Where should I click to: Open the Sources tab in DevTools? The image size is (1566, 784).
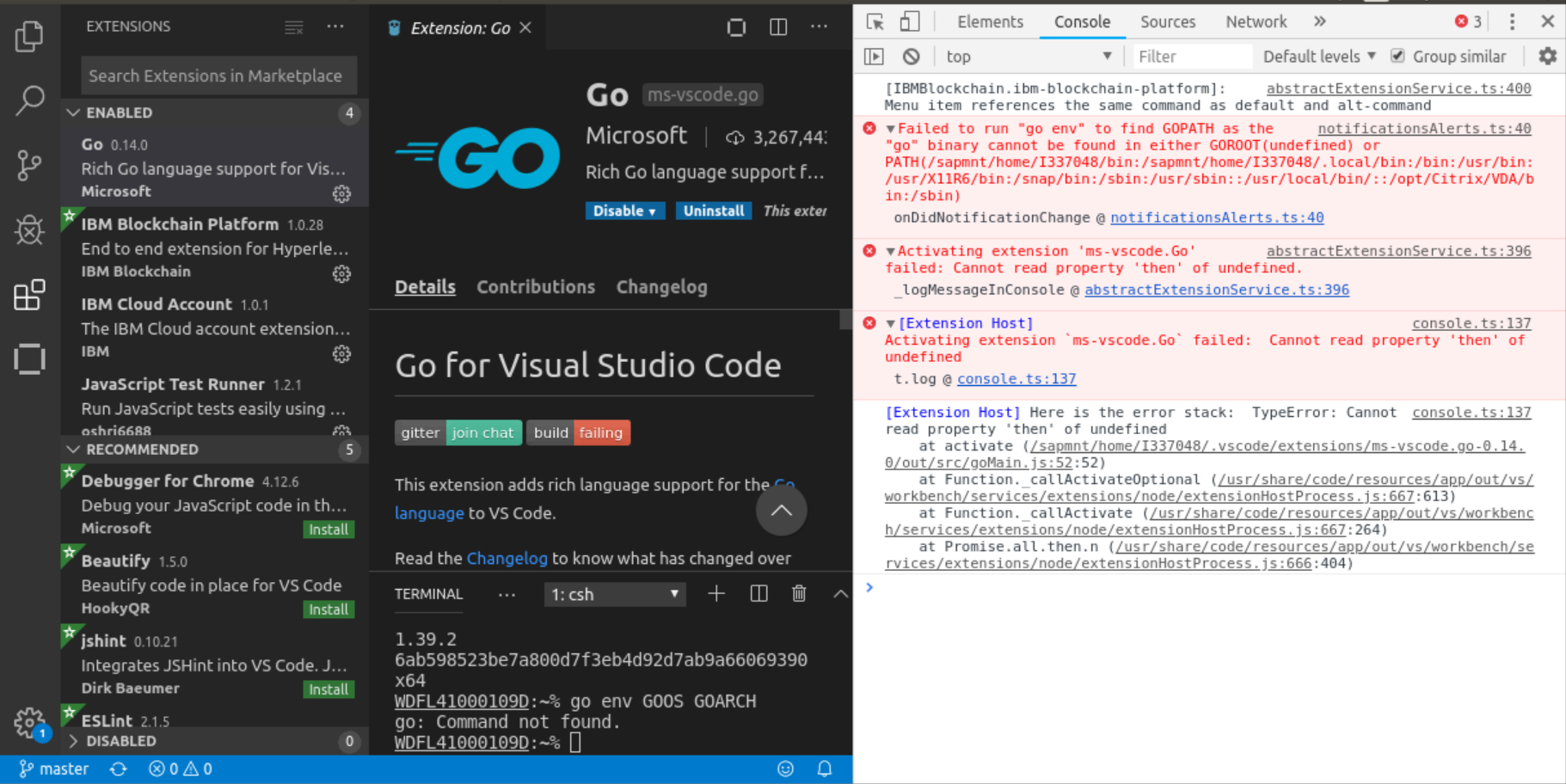(1168, 21)
